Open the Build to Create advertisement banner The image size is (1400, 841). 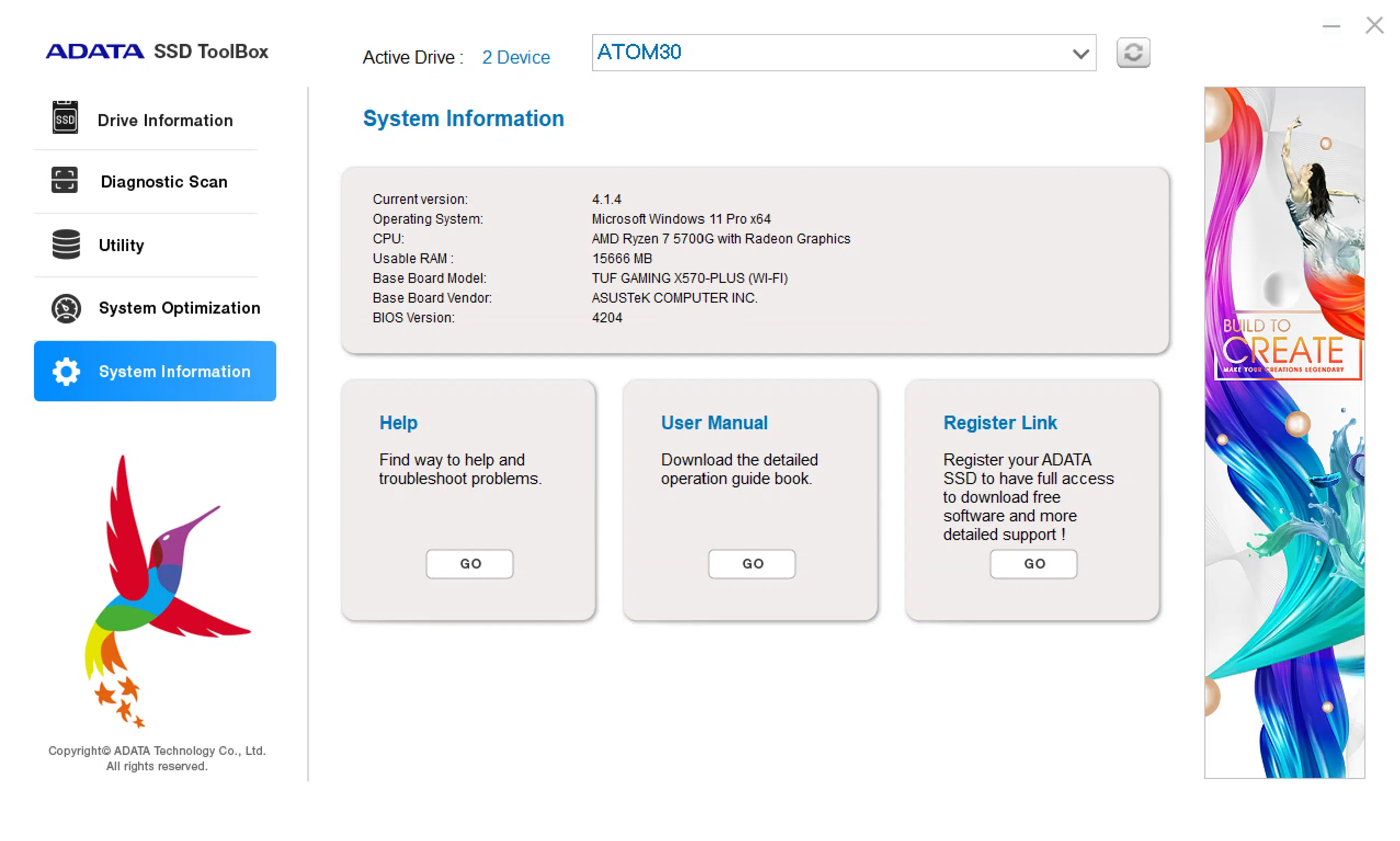[x=1284, y=433]
